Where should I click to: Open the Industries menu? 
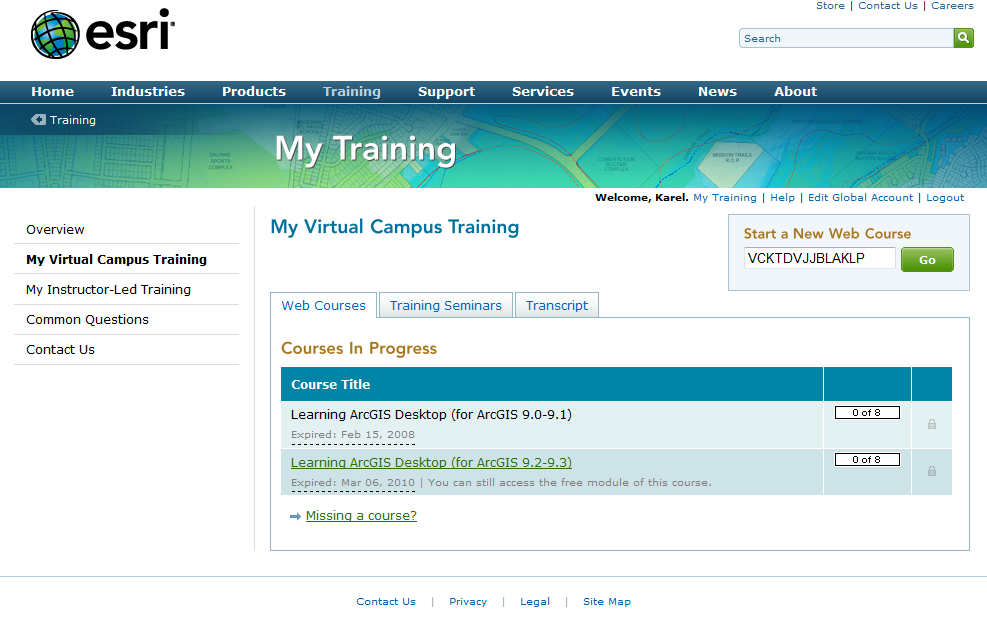[x=148, y=92]
